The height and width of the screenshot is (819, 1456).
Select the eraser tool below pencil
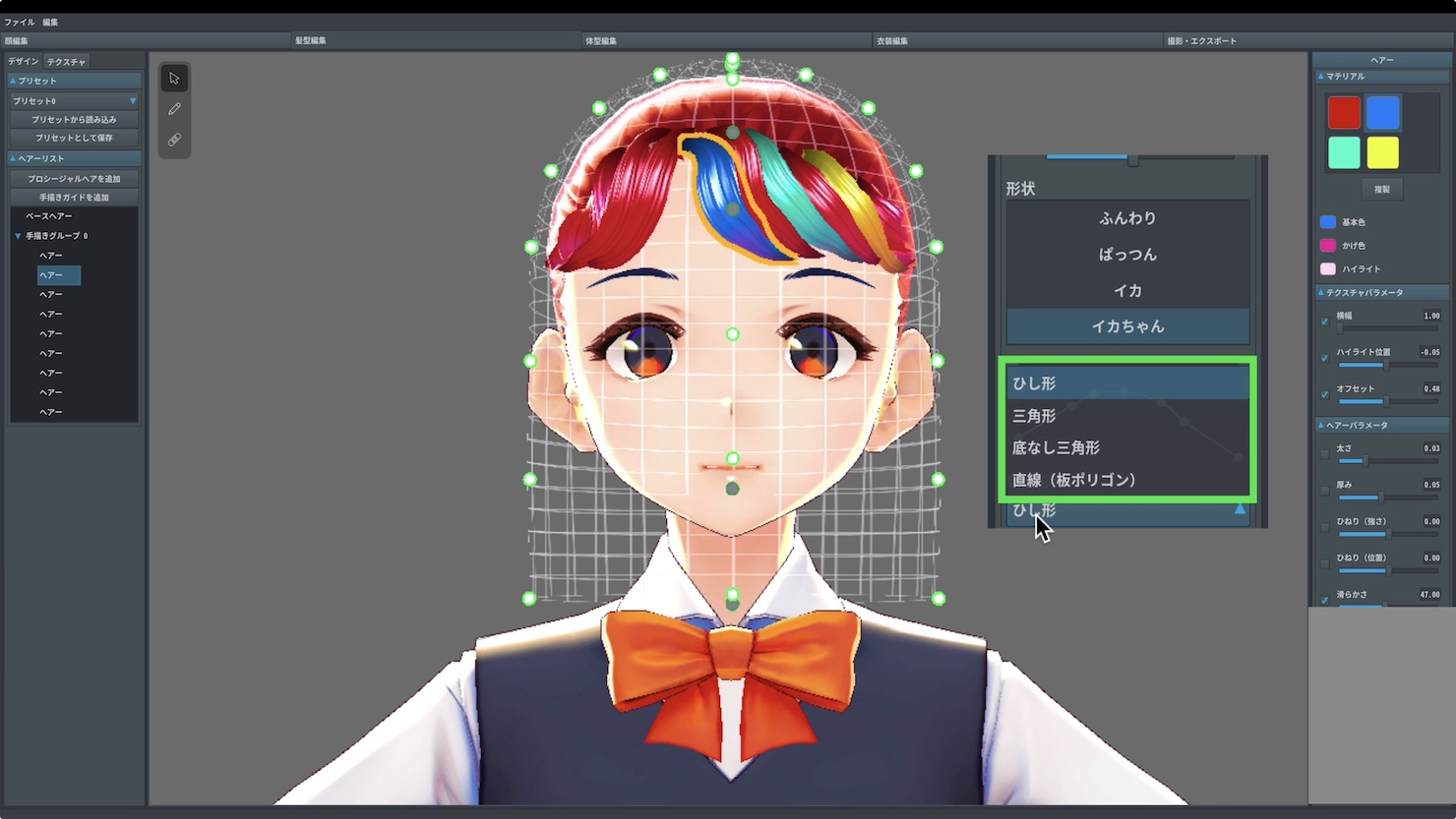pyautogui.click(x=174, y=140)
